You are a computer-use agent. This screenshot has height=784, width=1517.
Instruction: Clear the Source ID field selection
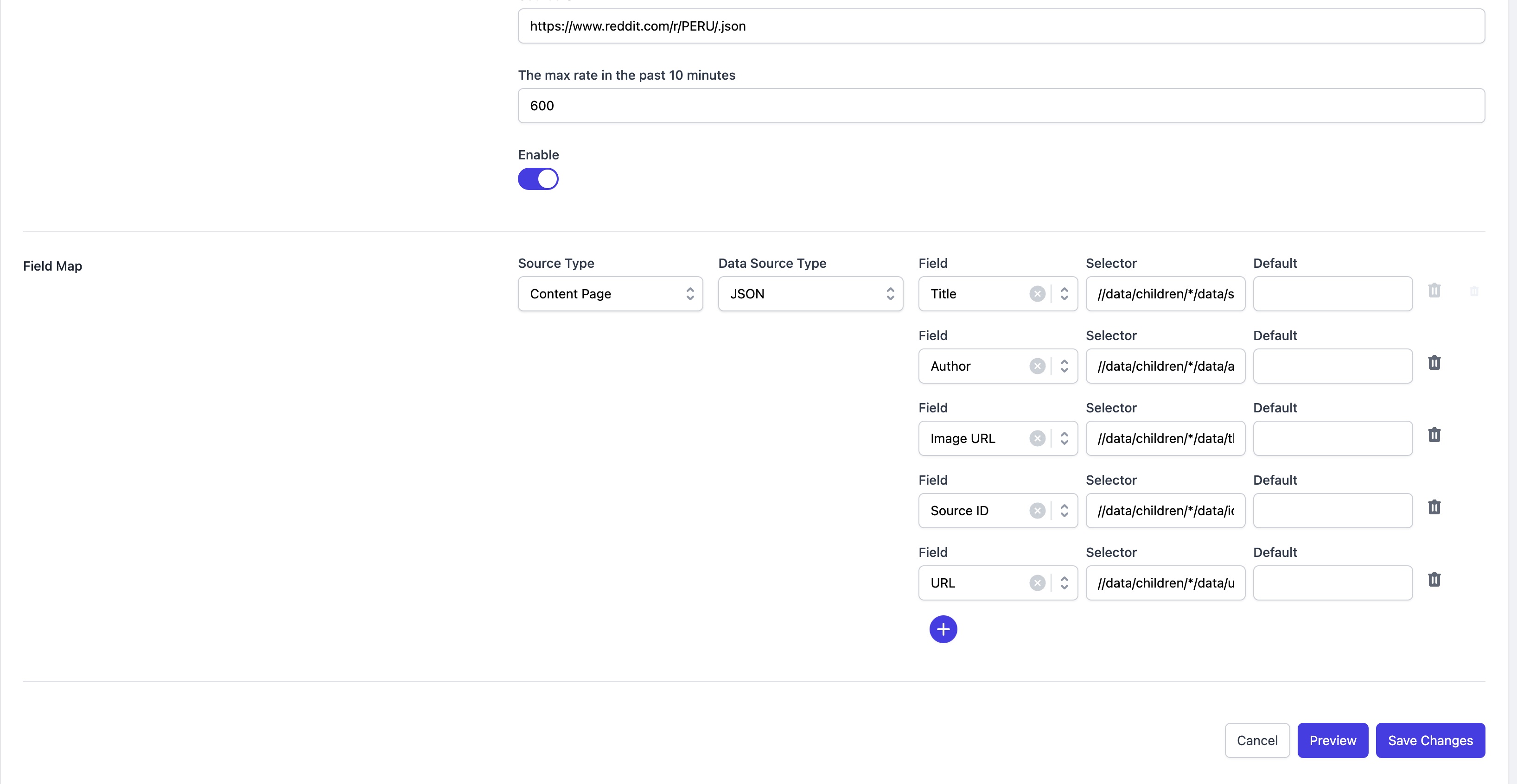coord(1037,511)
